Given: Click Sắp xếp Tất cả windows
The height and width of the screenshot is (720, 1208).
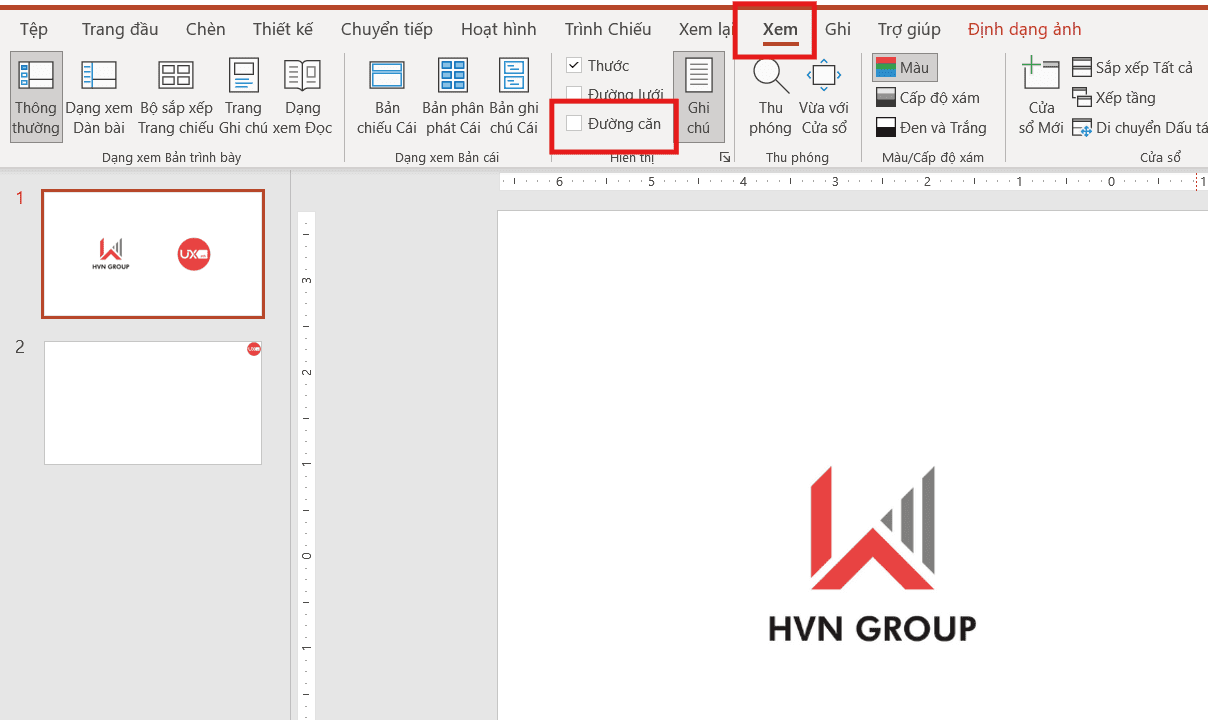Looking at the screenshot, I should point(1133,68).
